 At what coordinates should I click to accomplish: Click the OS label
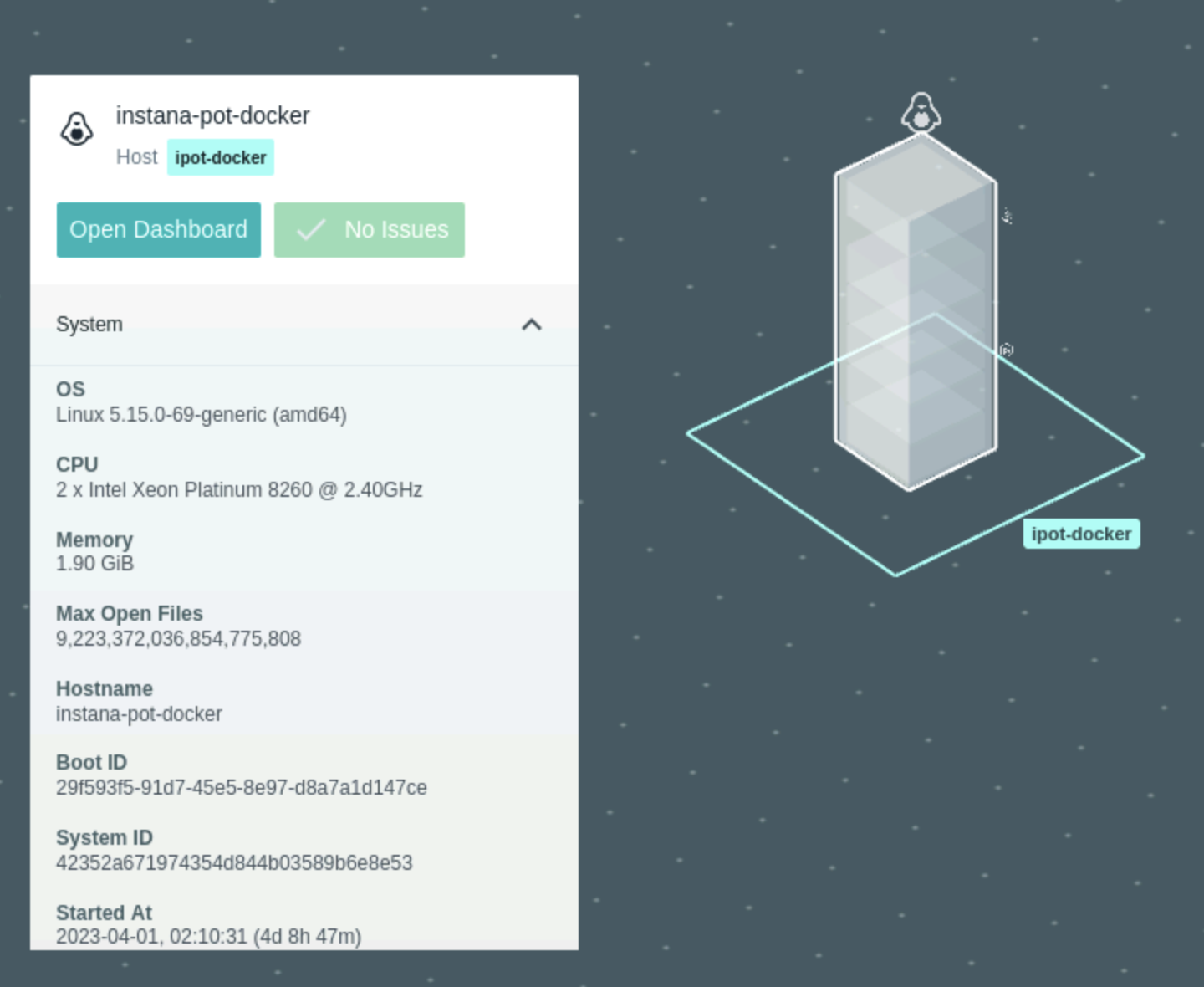coord(70,389)
